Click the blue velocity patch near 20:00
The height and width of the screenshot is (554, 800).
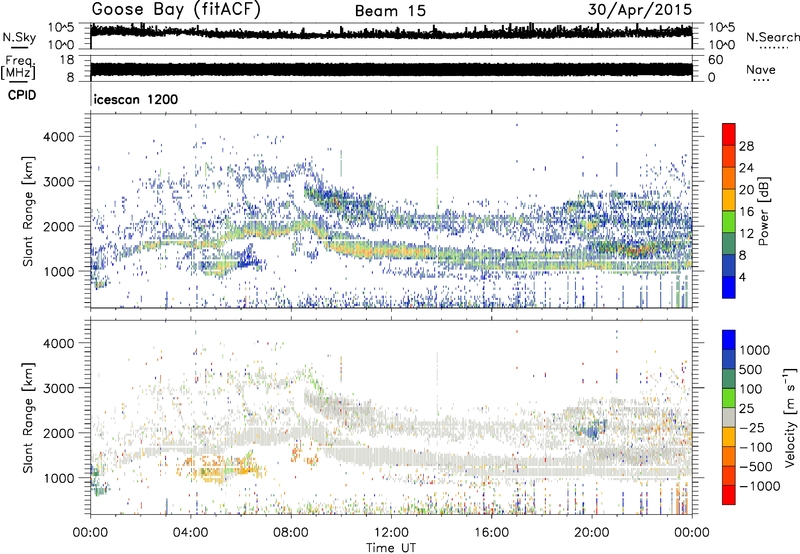coord(593,430)
